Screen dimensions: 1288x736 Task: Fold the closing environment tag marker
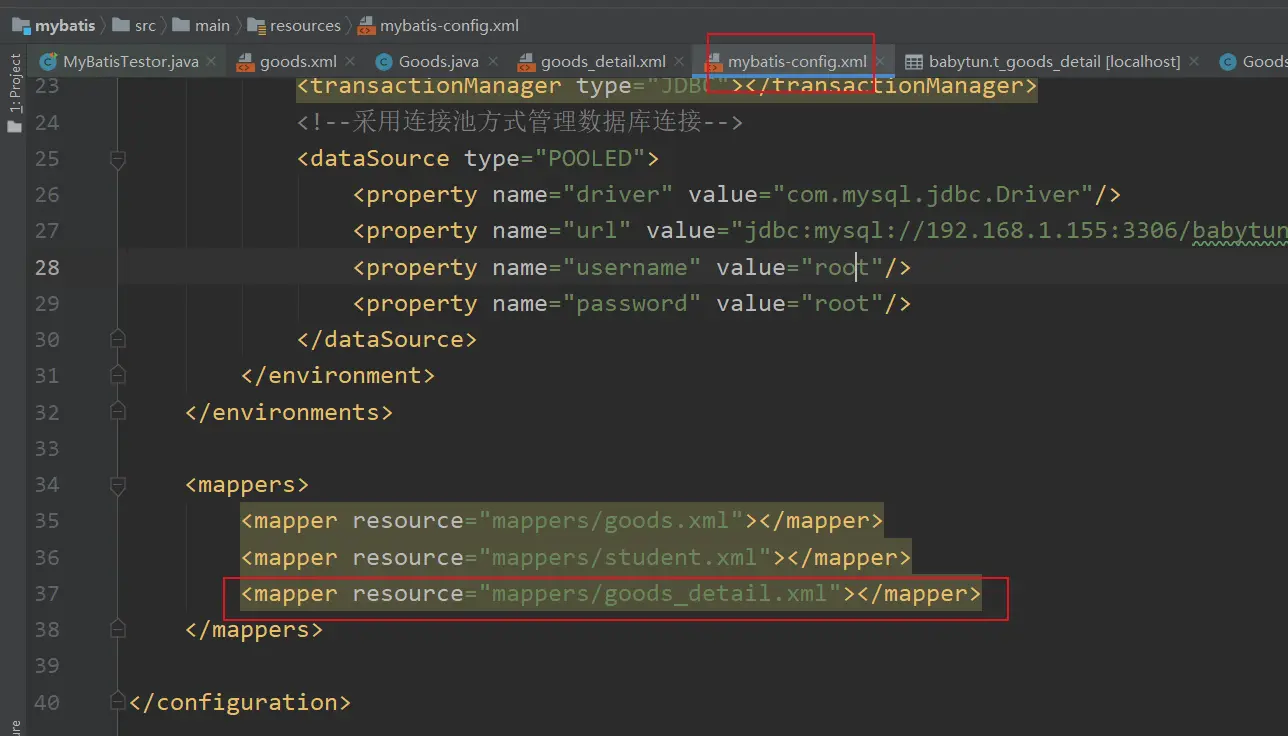click(x=118, y=376)
